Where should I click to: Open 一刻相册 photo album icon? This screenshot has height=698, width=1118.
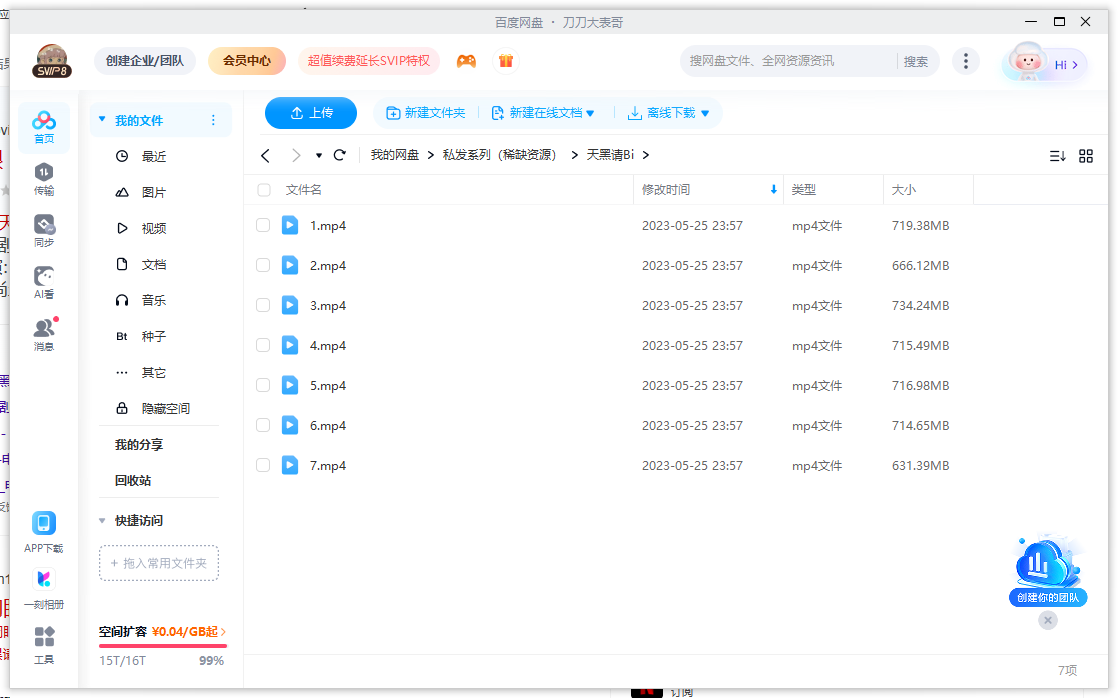click(x=43, y=586)
